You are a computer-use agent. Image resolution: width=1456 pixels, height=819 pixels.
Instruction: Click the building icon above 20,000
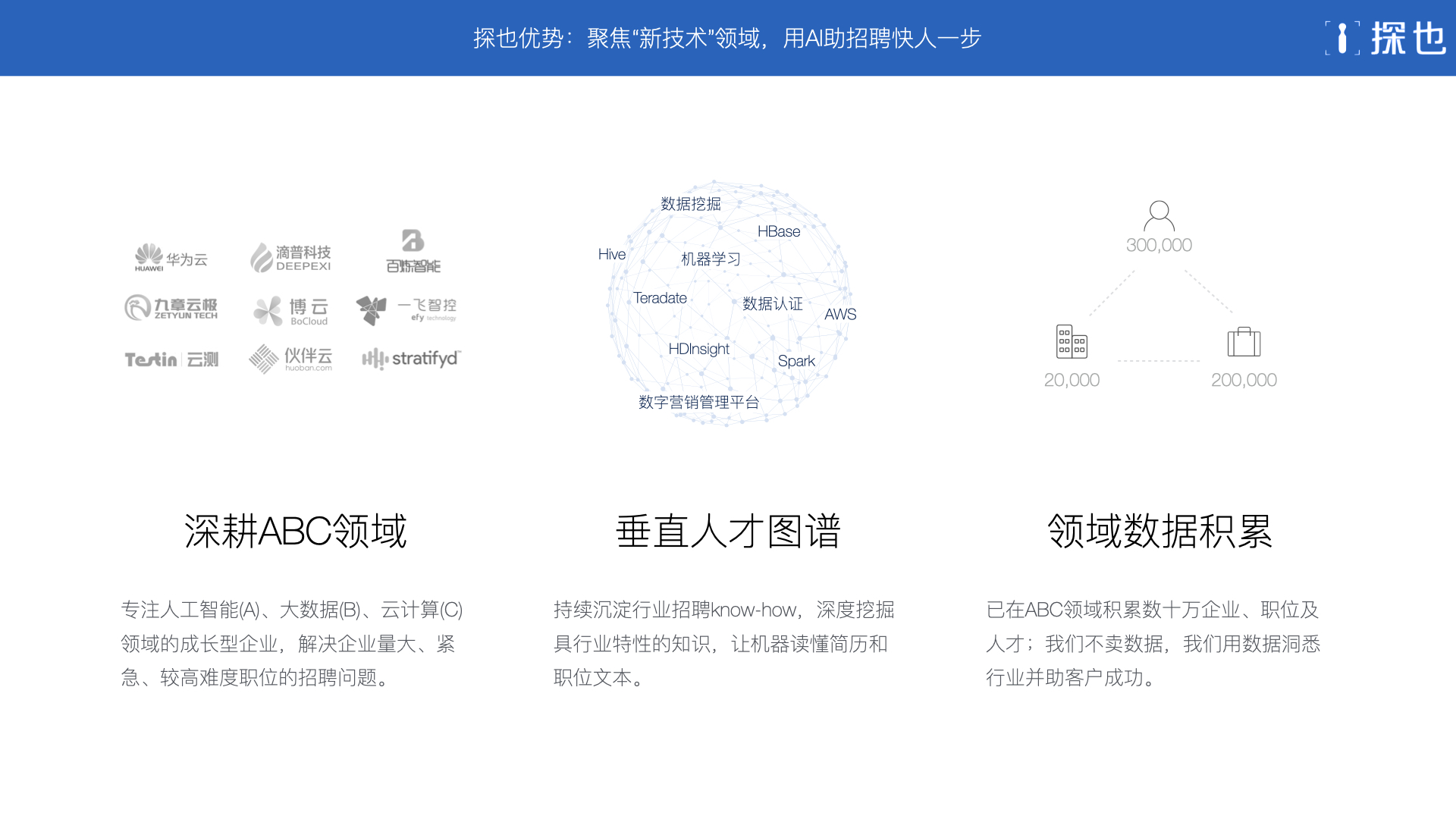tap(1072, 341)
